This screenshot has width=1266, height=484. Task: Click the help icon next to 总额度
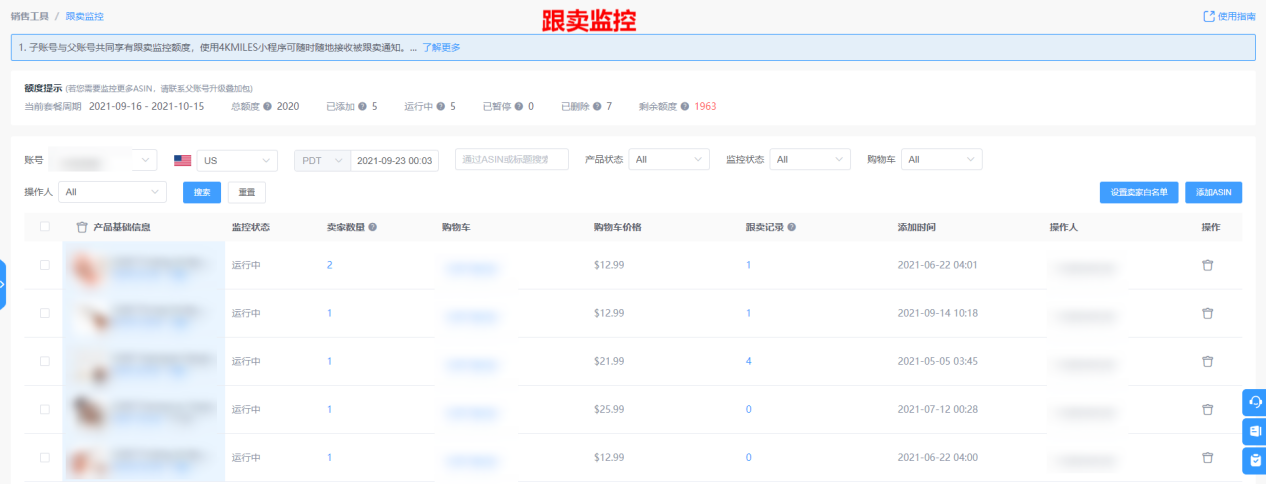tap(268, 106)
